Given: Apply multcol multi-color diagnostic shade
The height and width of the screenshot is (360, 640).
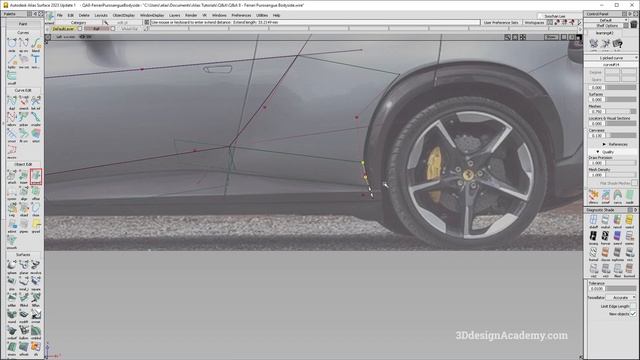Looking at the screenshot, I should (605, 222).
